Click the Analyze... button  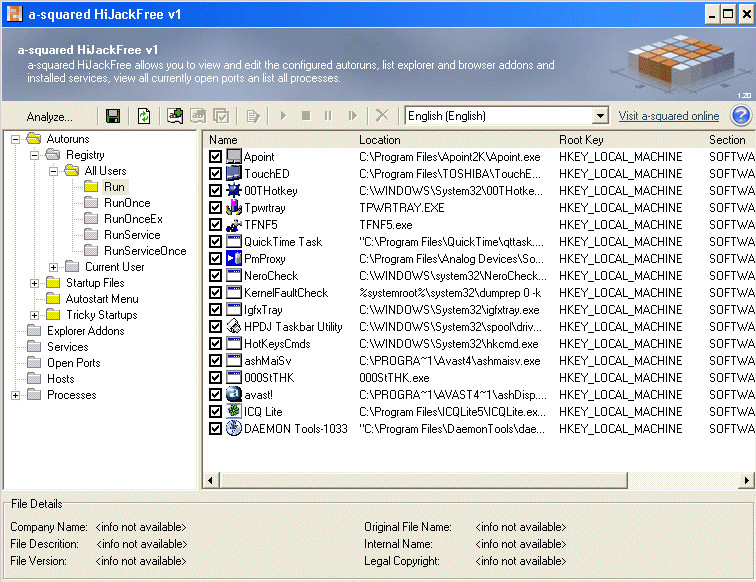(x=50, y=117)
